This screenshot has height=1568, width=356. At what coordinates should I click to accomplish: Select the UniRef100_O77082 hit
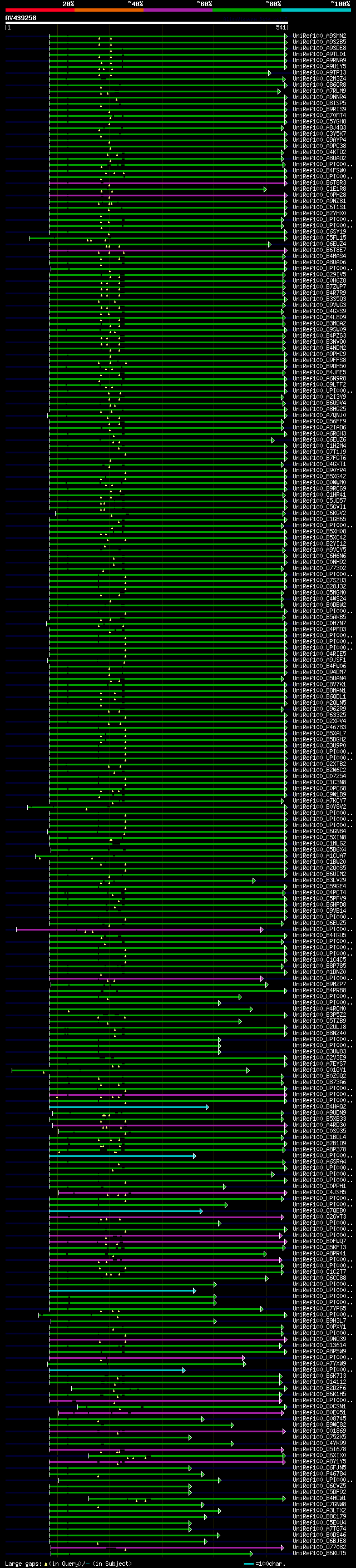pos(319,1547)
